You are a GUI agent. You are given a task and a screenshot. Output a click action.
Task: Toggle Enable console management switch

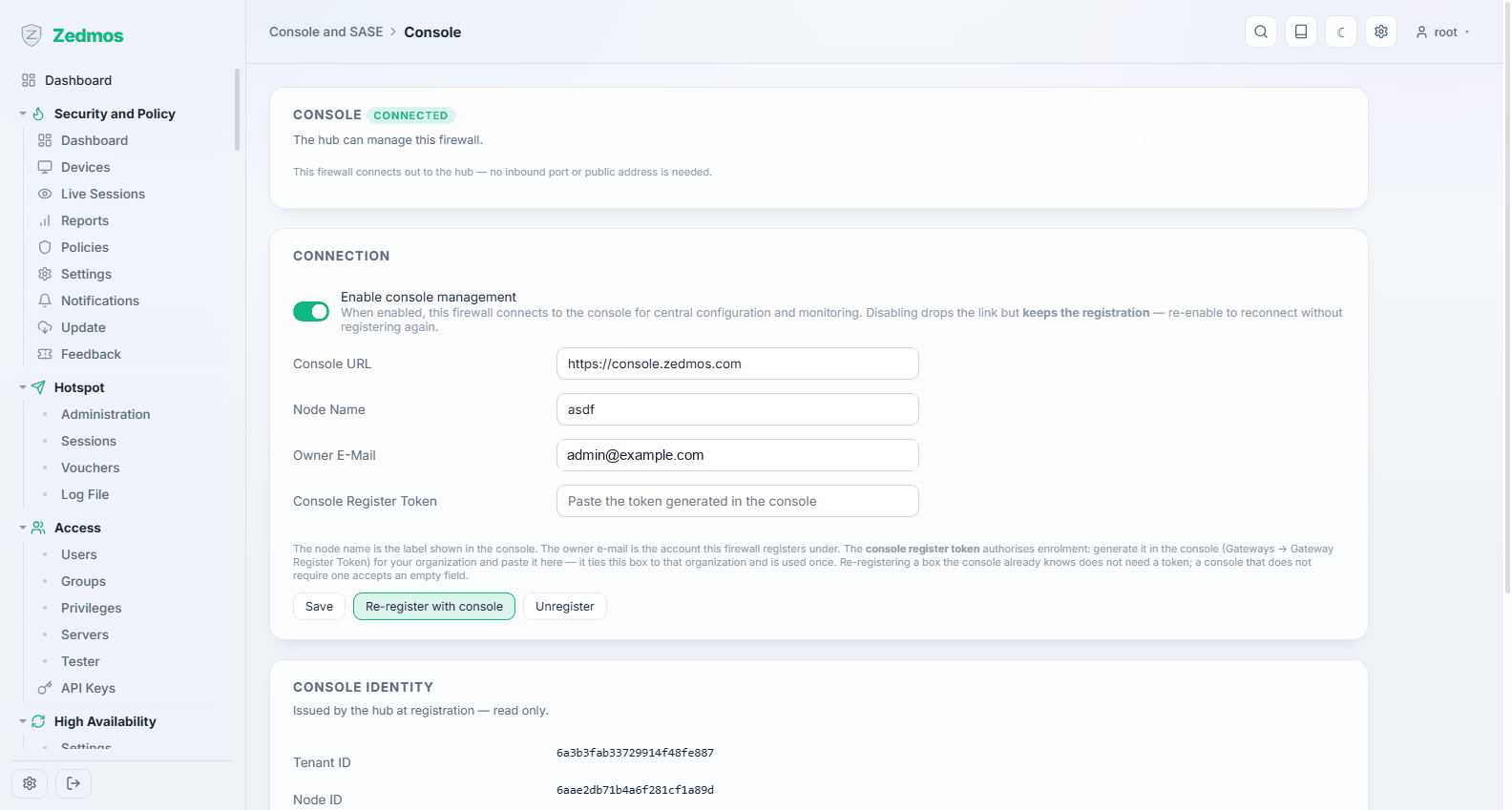coord(311,312)
